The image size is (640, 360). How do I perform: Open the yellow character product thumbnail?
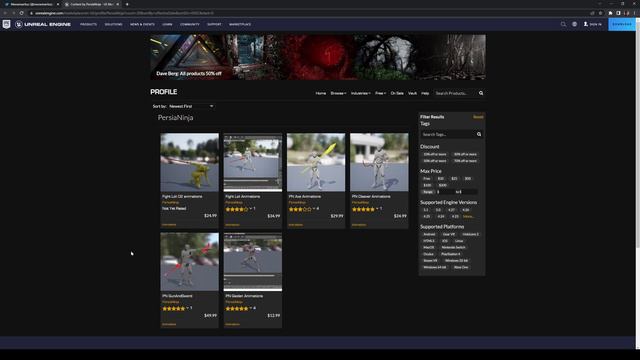pos(189,162)
